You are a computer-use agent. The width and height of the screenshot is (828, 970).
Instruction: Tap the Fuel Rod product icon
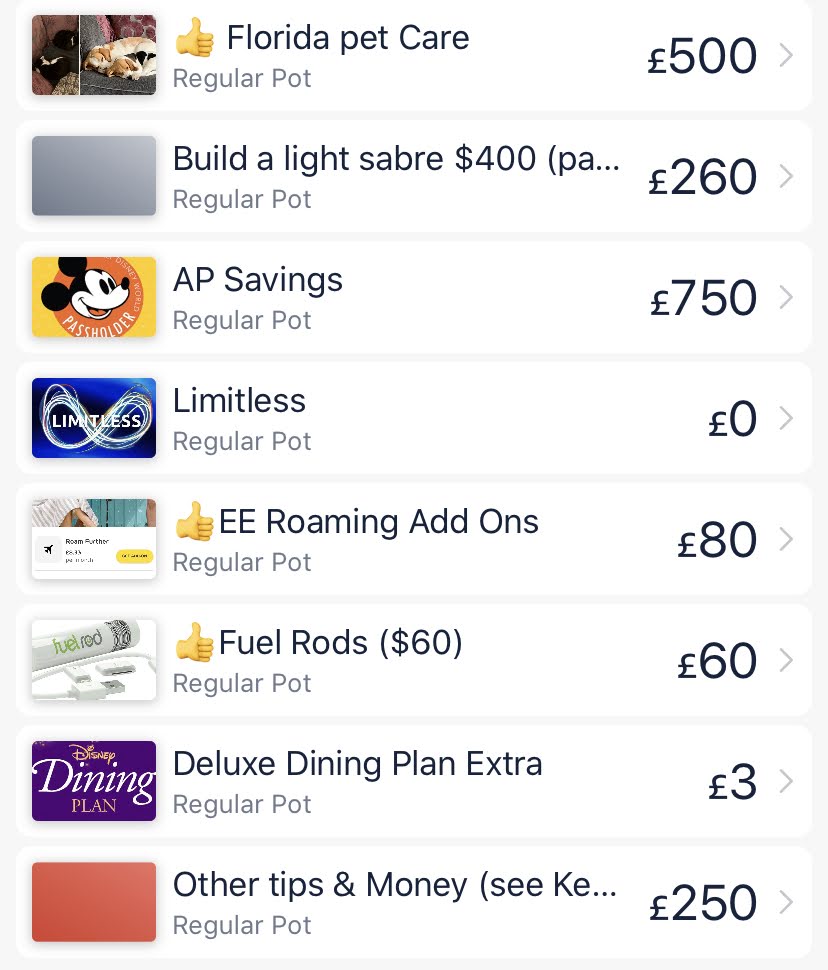point(94,660)
